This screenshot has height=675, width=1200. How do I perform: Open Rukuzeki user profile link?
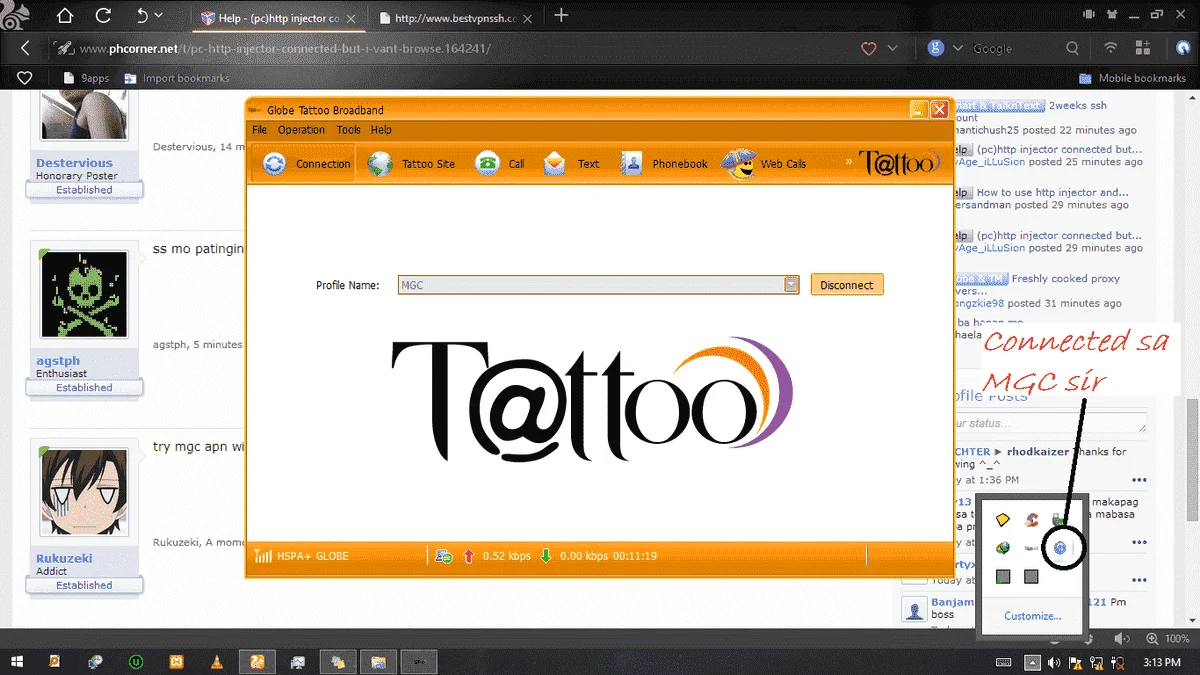click(x=63, y=559)
